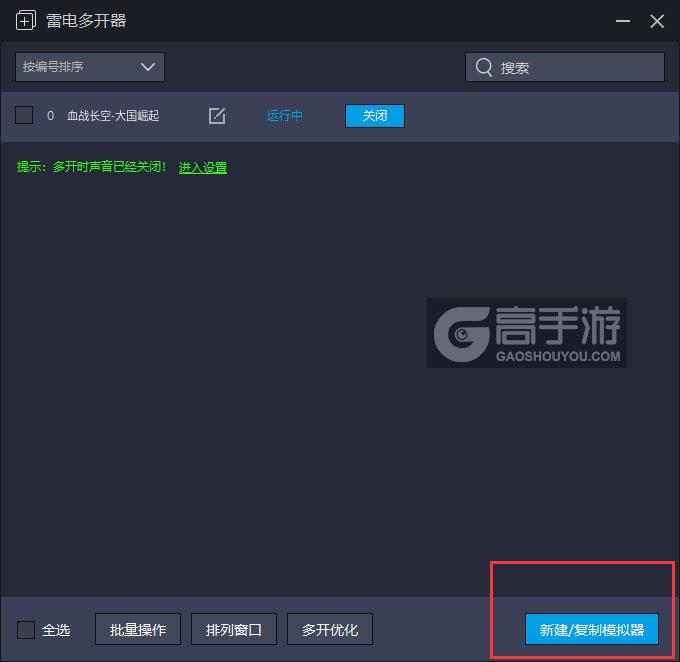
Task: Click into the 搜索 search field
Action: (565, 67)
